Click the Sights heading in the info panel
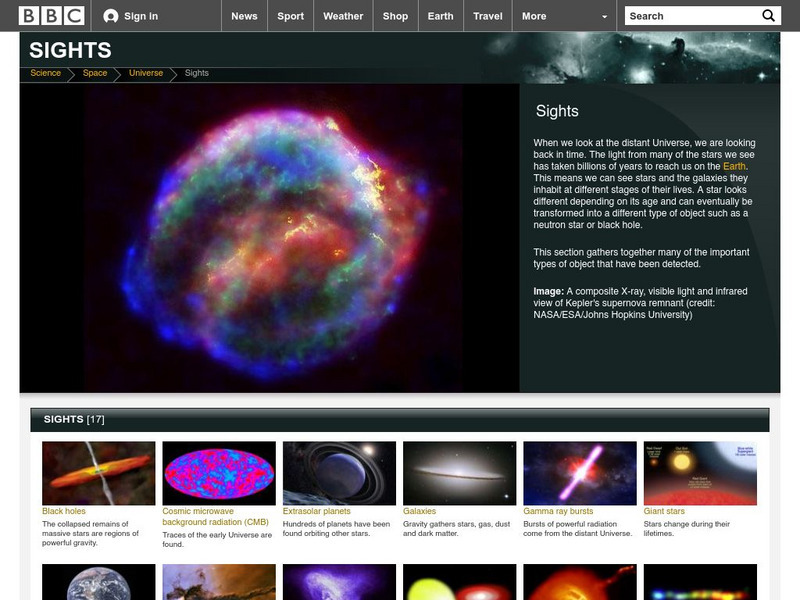 557,111
